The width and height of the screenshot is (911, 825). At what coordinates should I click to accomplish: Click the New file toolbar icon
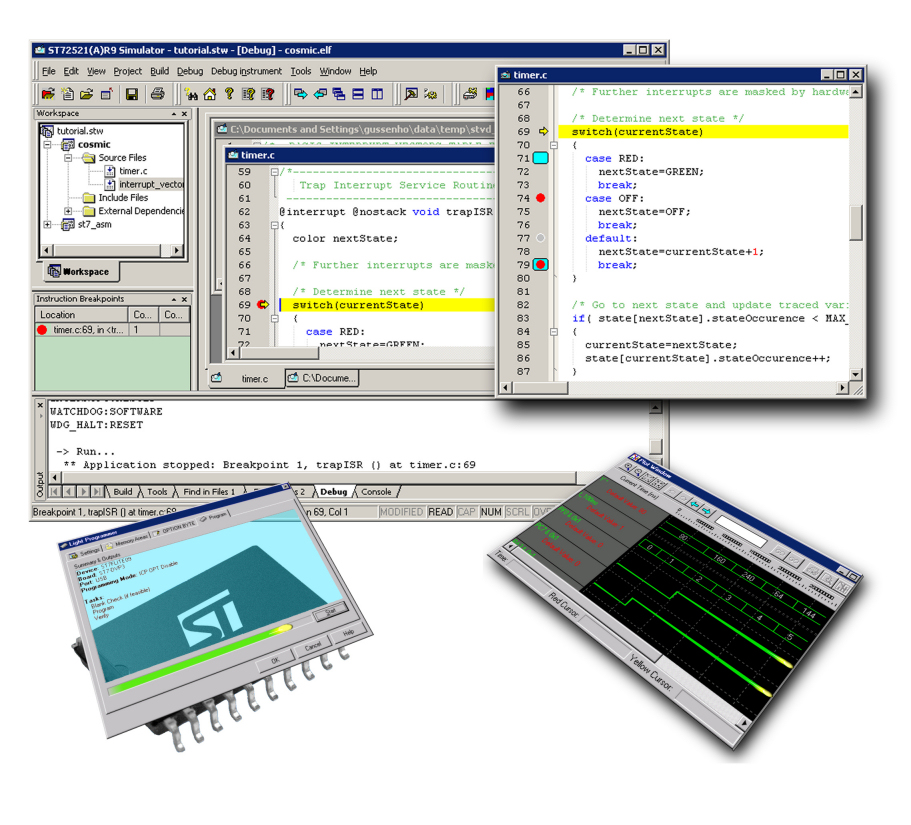click(x=67, y=94)
